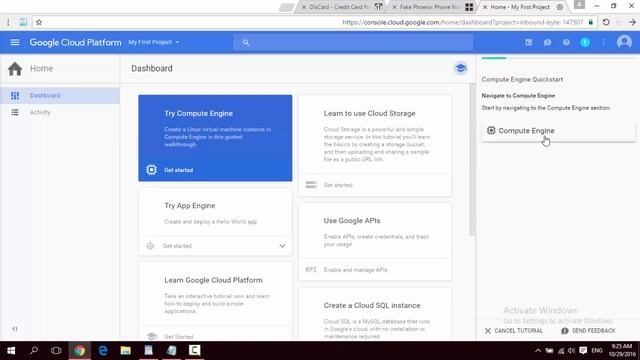Click Compute Engine button in quickstart panel
This screenshot has height=360, width=640.
558,131
